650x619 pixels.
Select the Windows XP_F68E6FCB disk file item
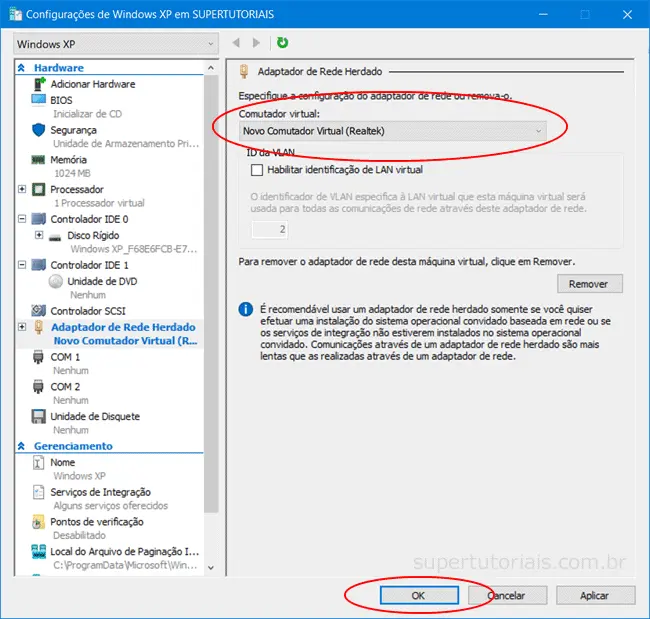133,249
